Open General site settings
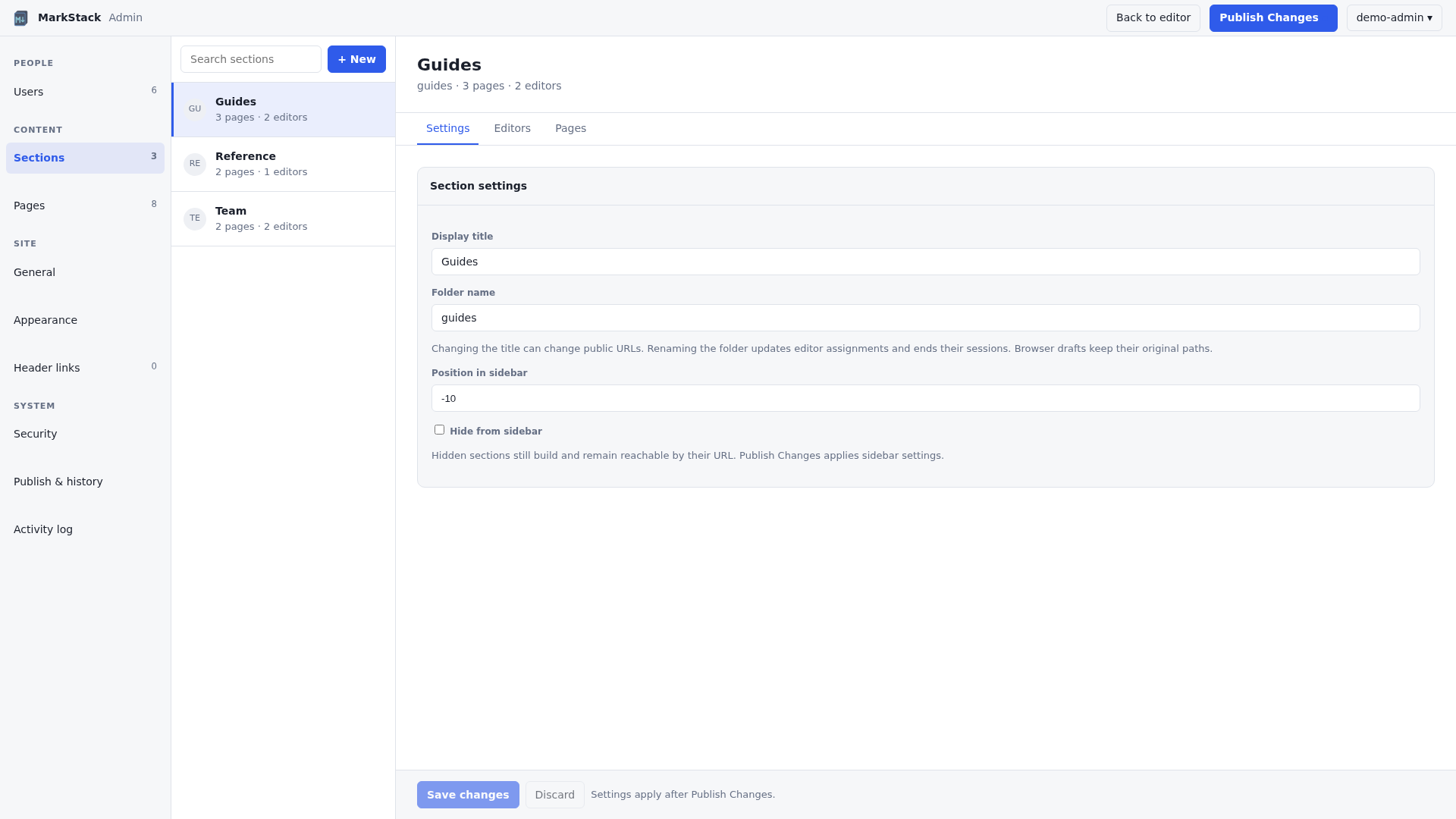This screenshot has width=1456, height=819. (x=85, y=272)
